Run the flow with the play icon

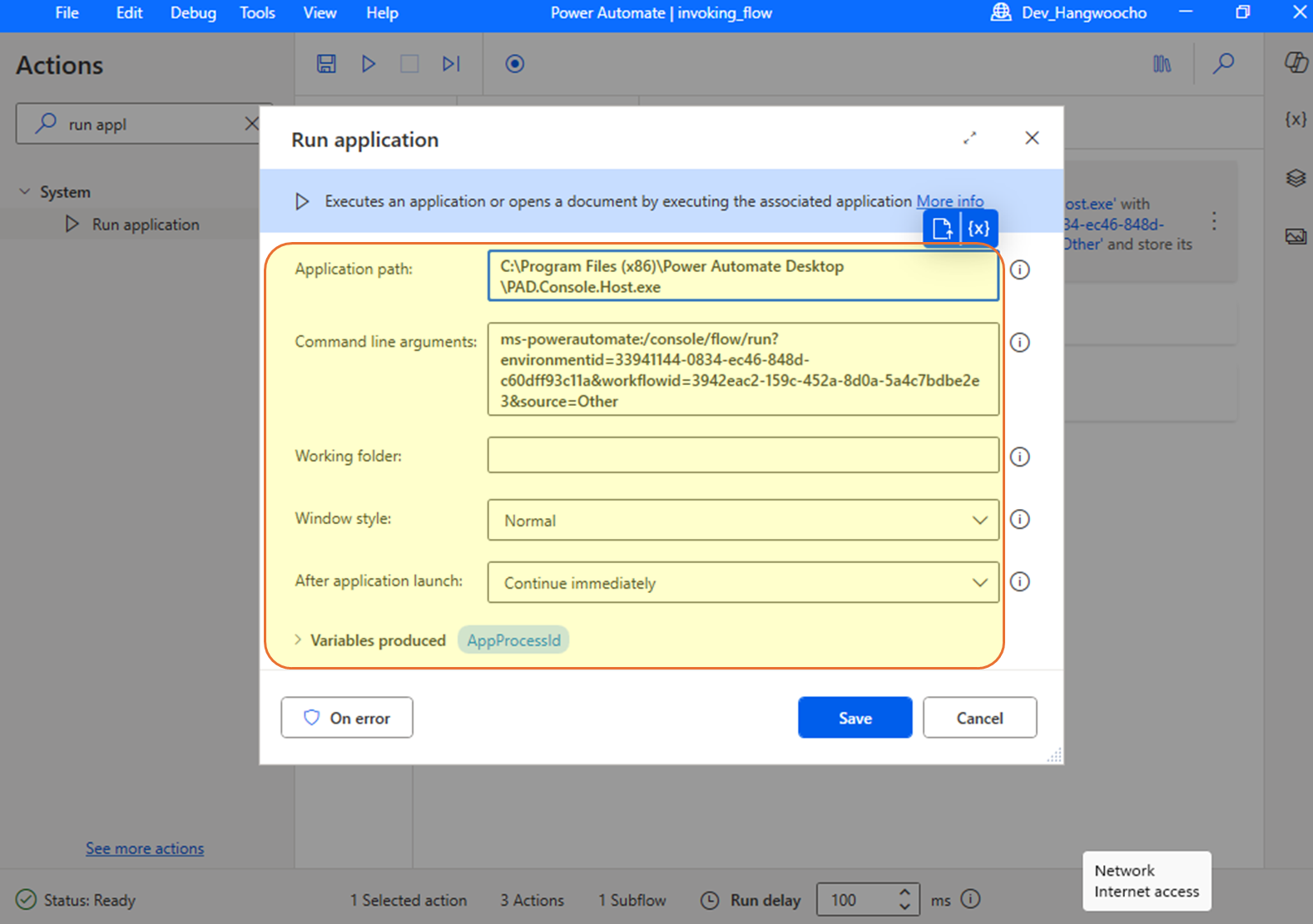pos(369,64)
